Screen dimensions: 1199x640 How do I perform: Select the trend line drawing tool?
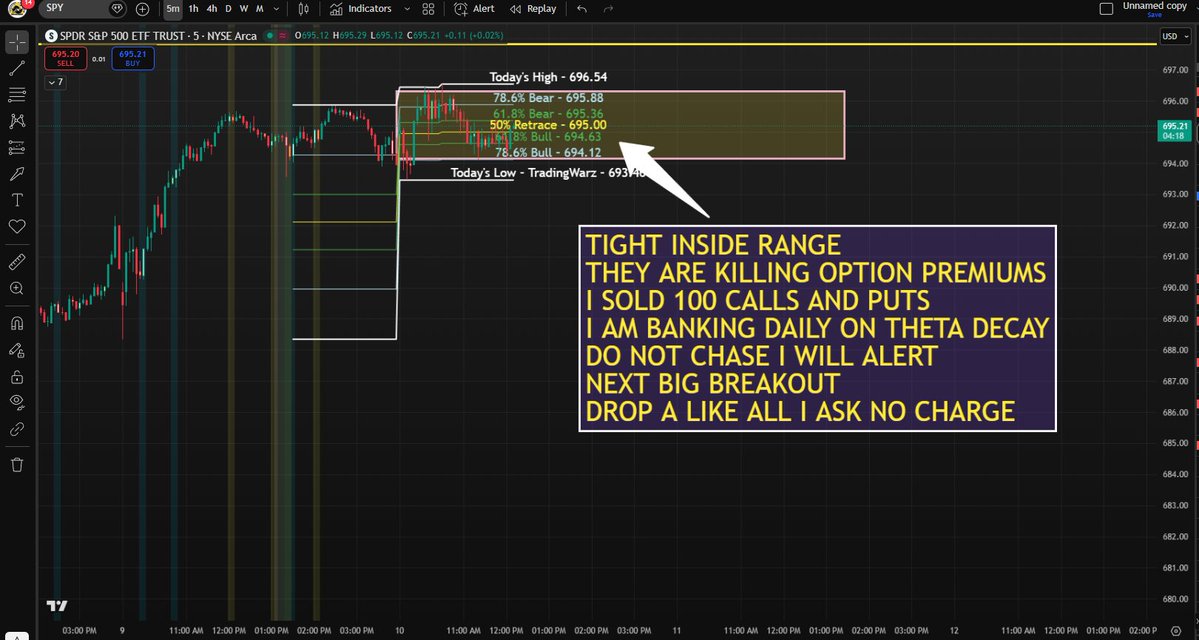(17, 69)
